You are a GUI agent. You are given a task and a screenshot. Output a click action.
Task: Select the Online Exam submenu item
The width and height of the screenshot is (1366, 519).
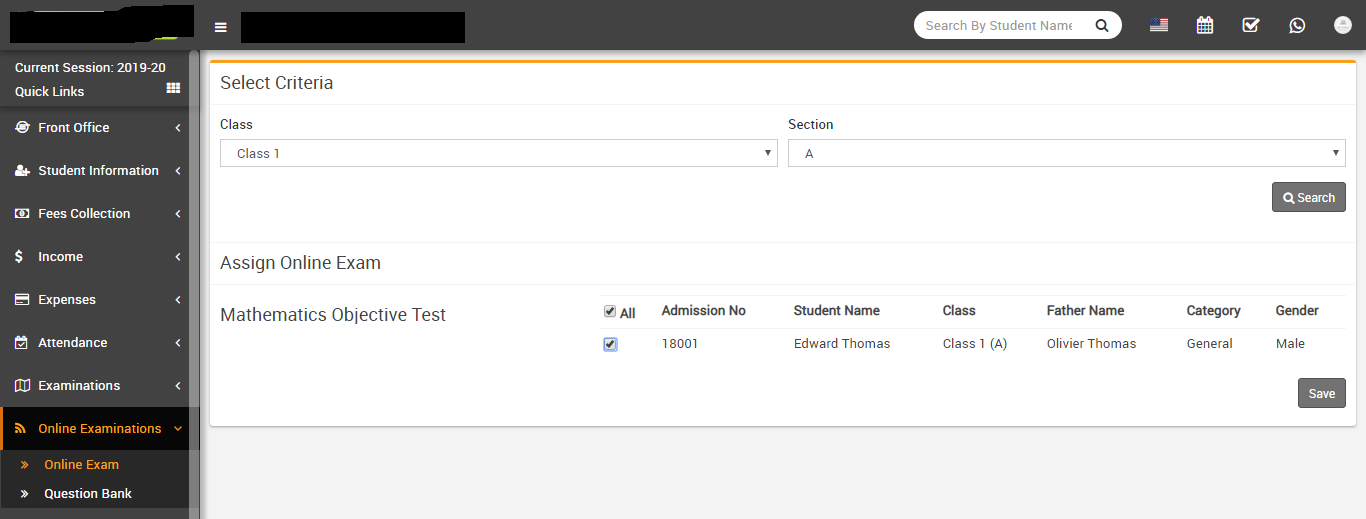[81, 465]
